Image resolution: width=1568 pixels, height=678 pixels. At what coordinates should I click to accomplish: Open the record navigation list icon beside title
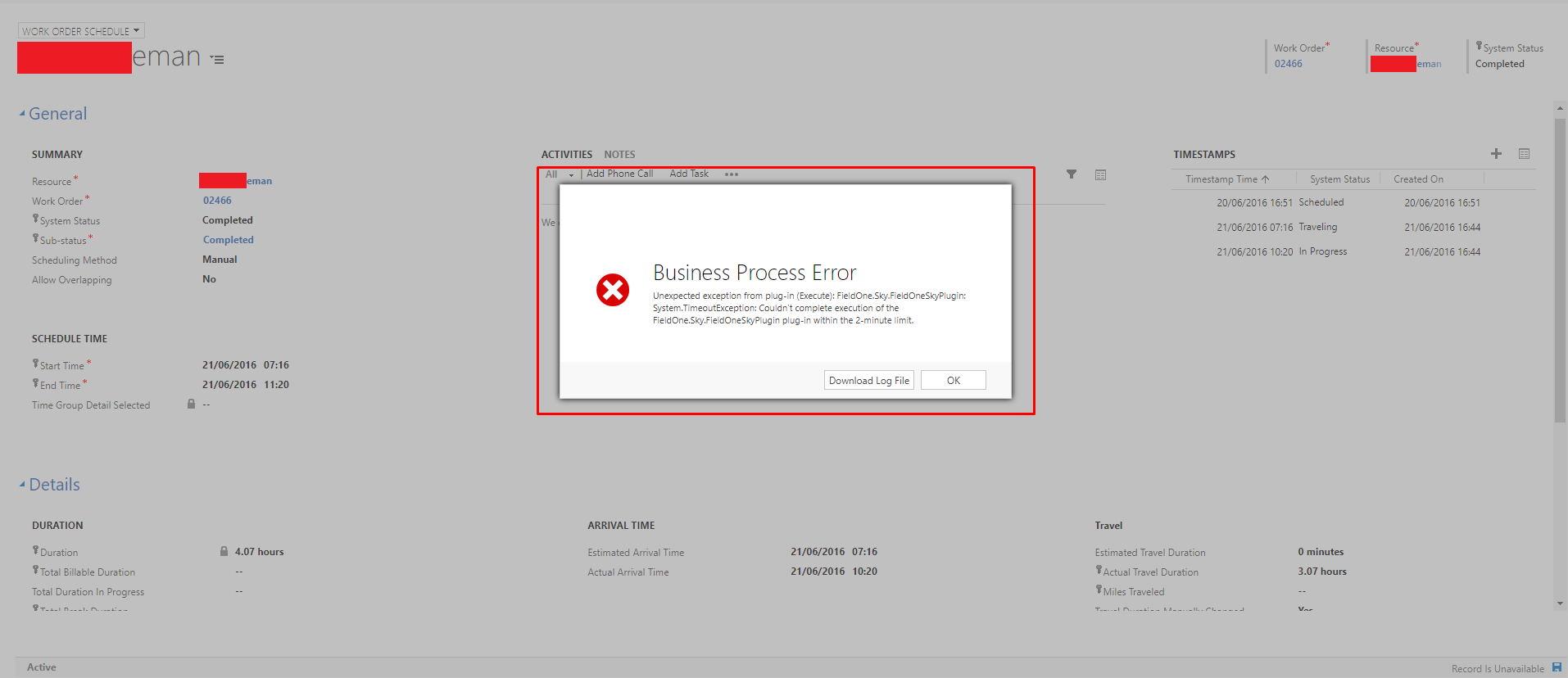(x=217, y=60)
